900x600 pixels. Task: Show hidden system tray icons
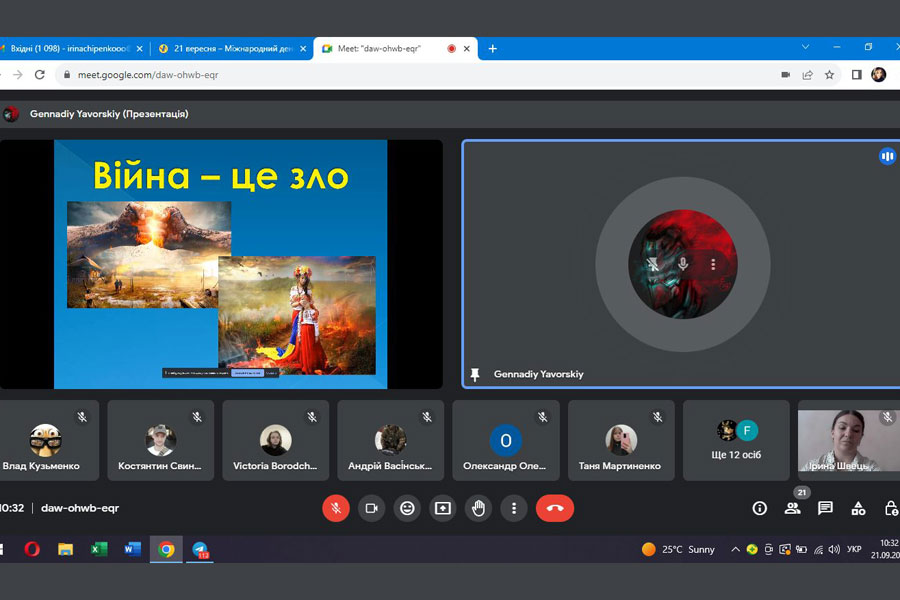[736, 549]
